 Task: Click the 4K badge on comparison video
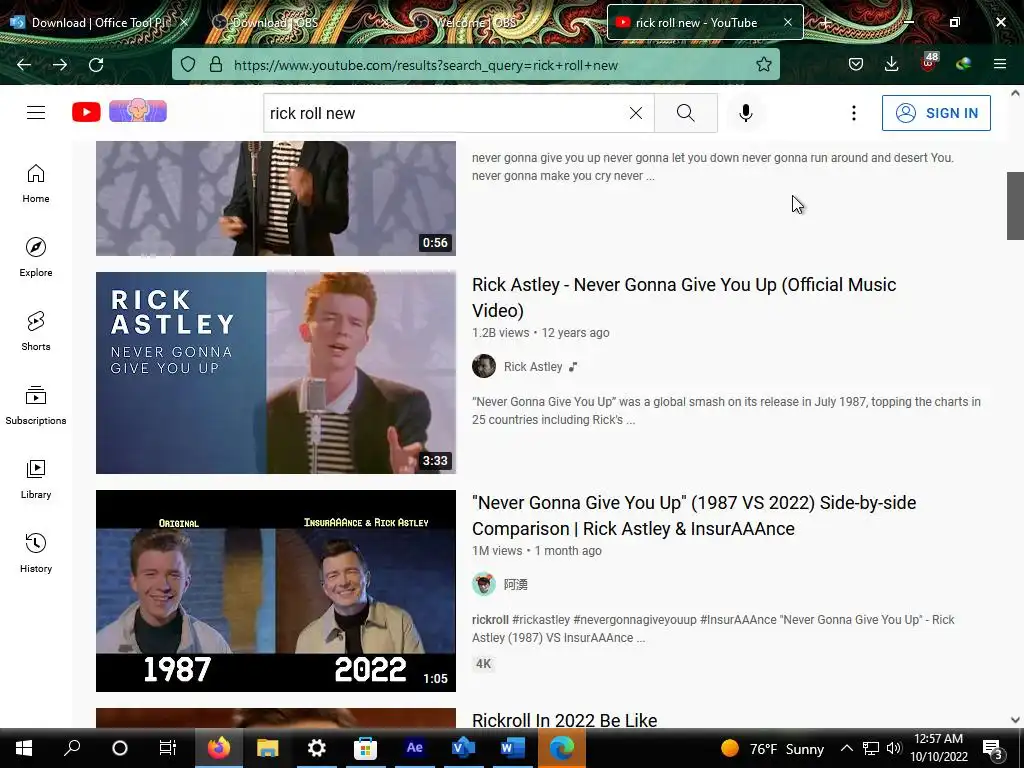[483, 664]
